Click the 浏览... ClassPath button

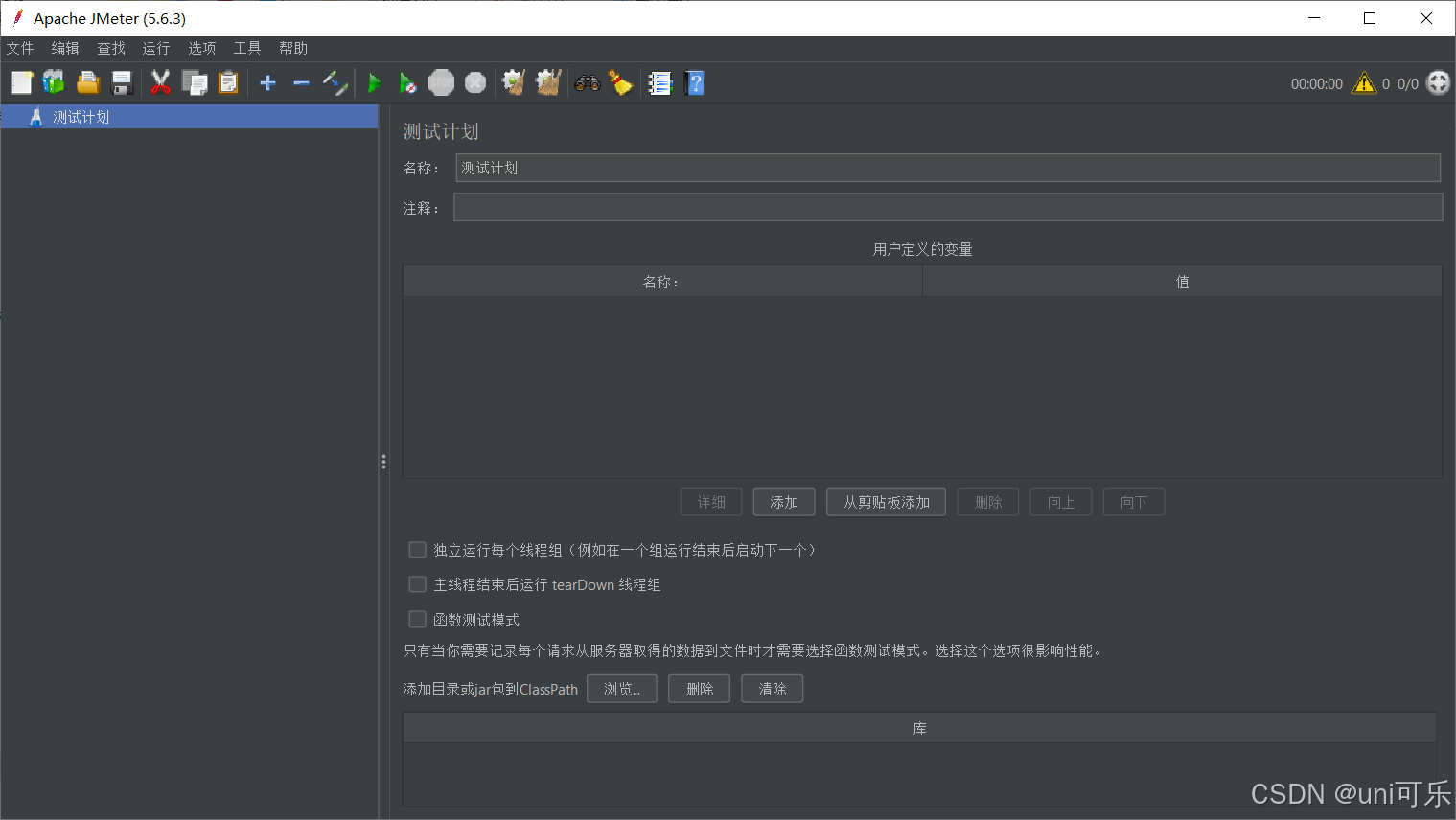pos(622,689)
